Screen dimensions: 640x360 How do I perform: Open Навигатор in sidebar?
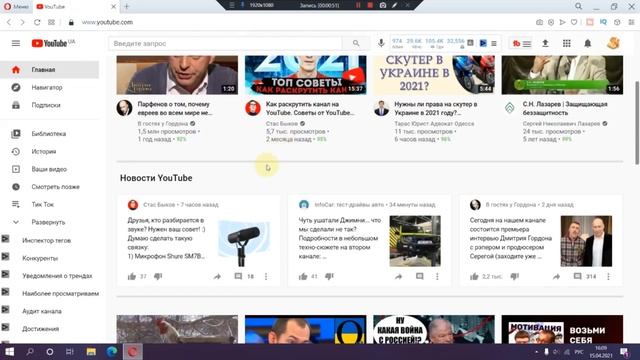[49, 87]
